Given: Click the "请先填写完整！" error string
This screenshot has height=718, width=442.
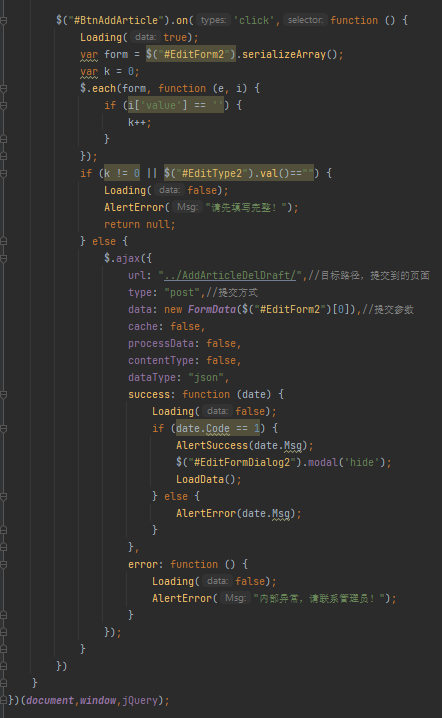Looking at the screenshot, I should tap(248, 207).
